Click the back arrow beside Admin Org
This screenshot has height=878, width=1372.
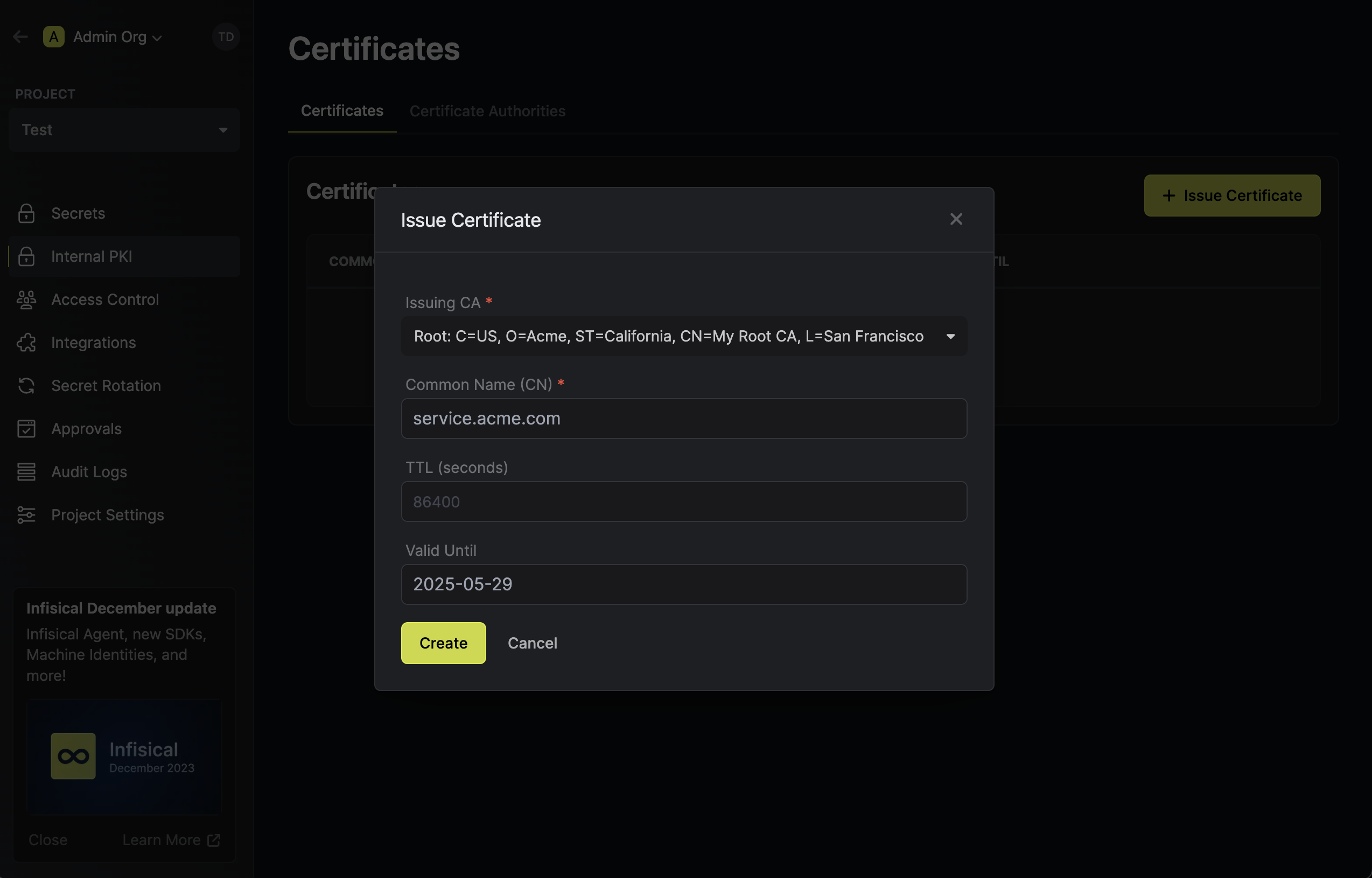(20, 37)
